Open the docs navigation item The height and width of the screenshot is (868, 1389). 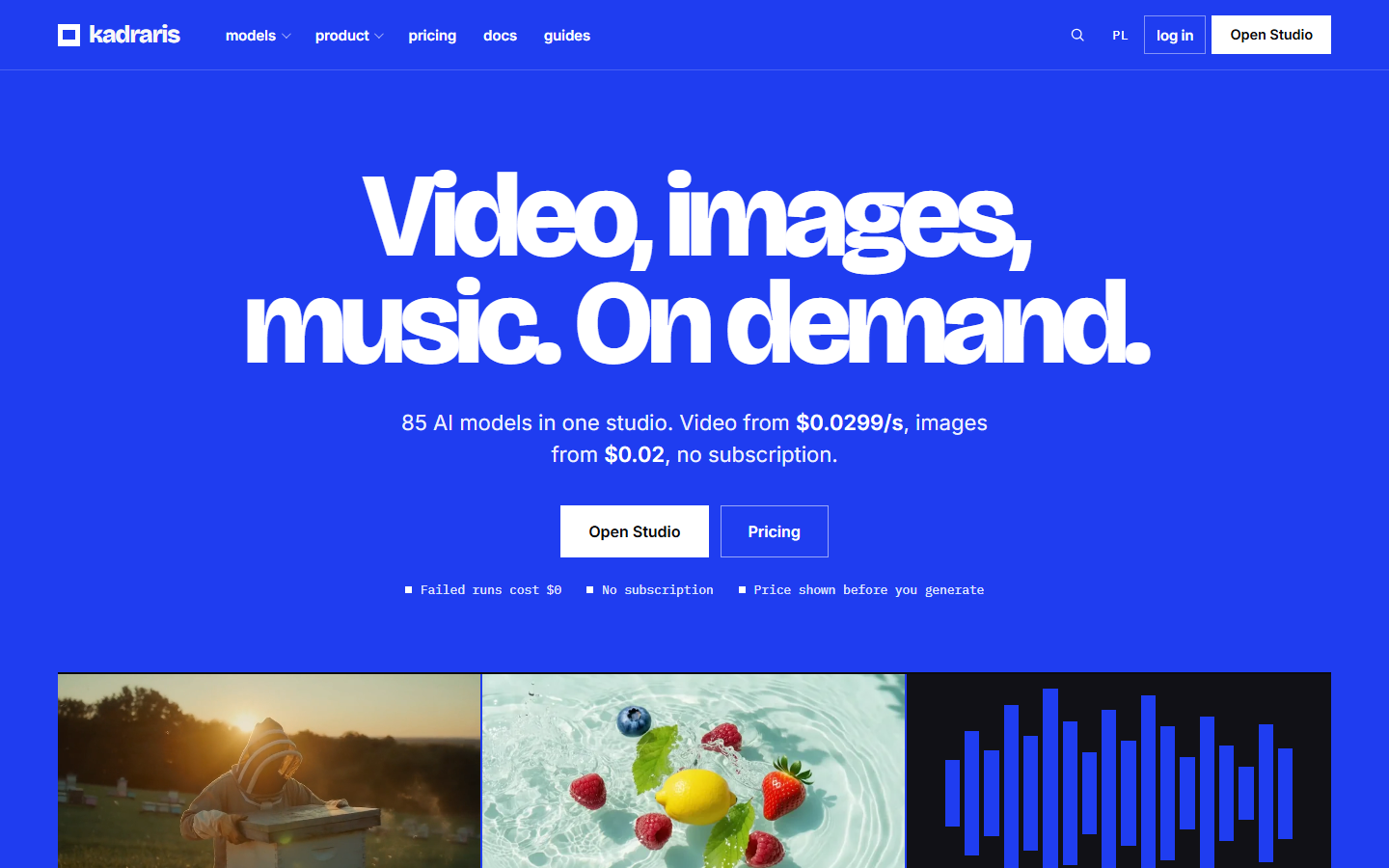point(500,36)
